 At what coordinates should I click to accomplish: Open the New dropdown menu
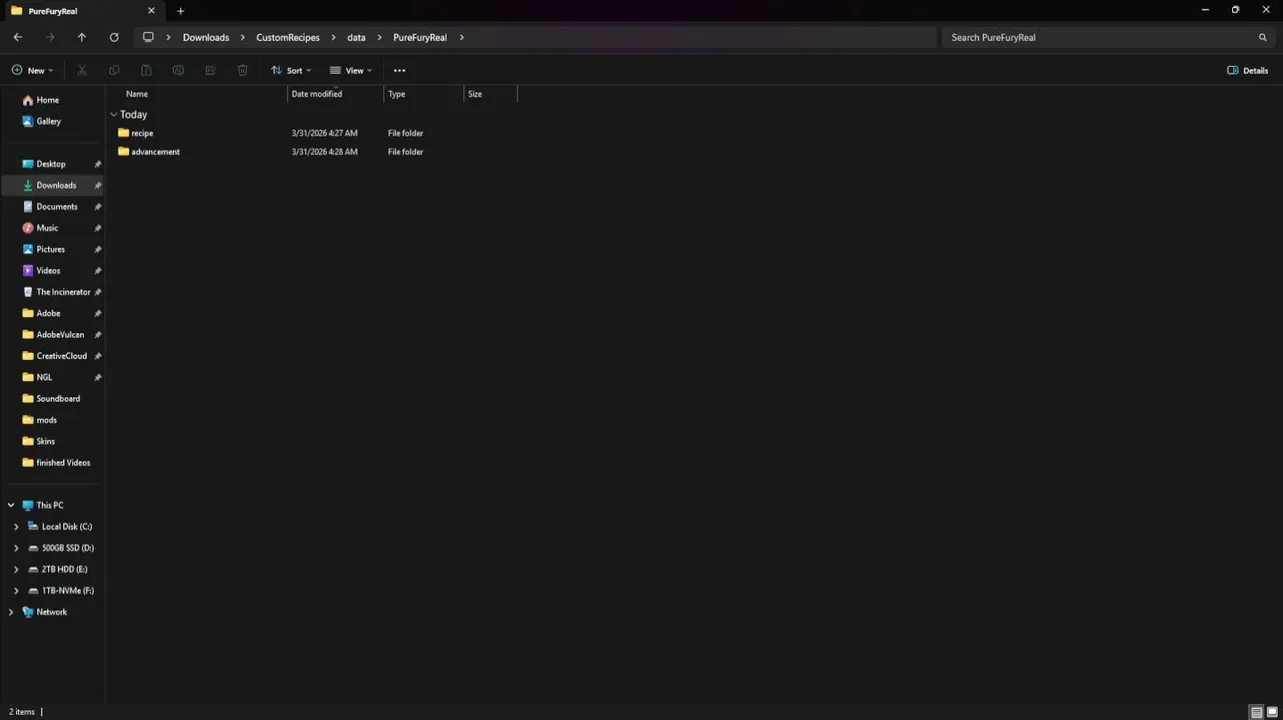click(32, 70)
